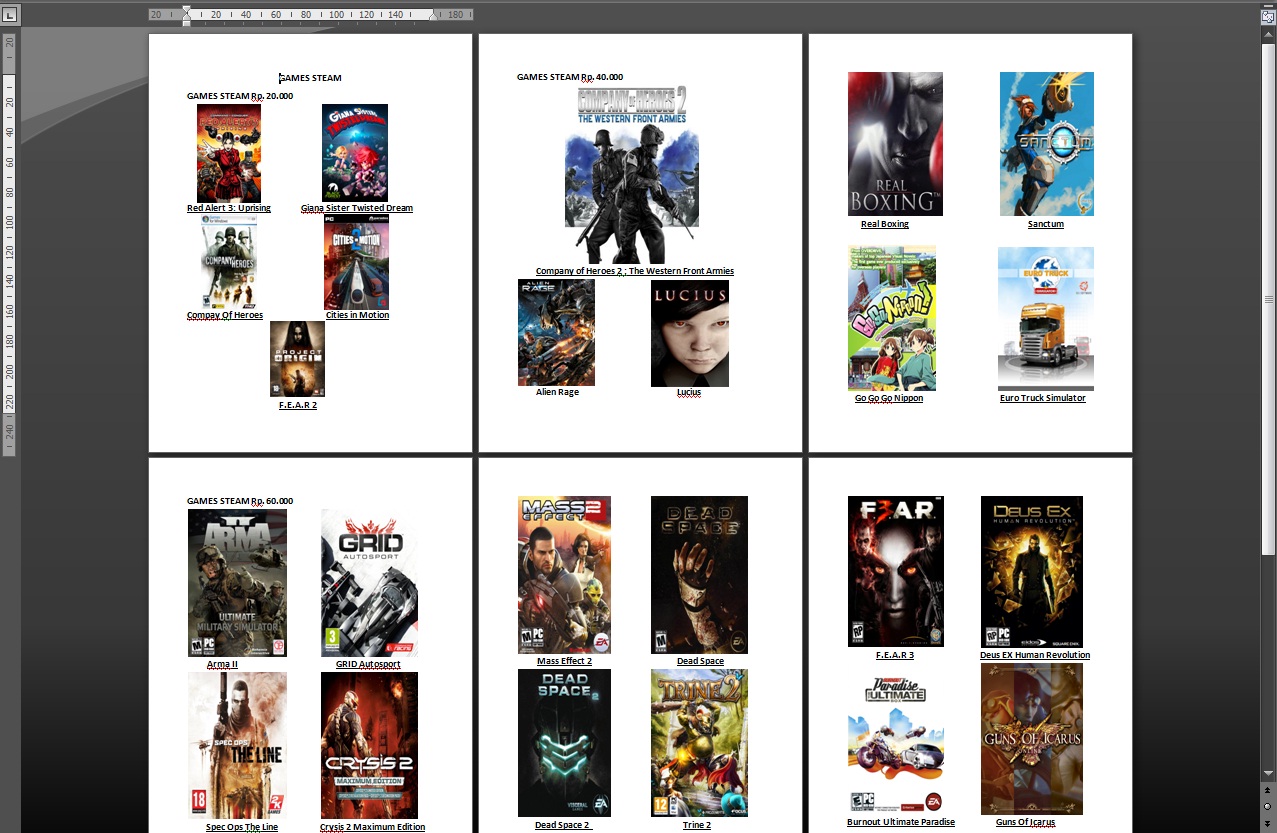
Task: Select the Dead Space 2 cover image
Action: tap(564, 743)
